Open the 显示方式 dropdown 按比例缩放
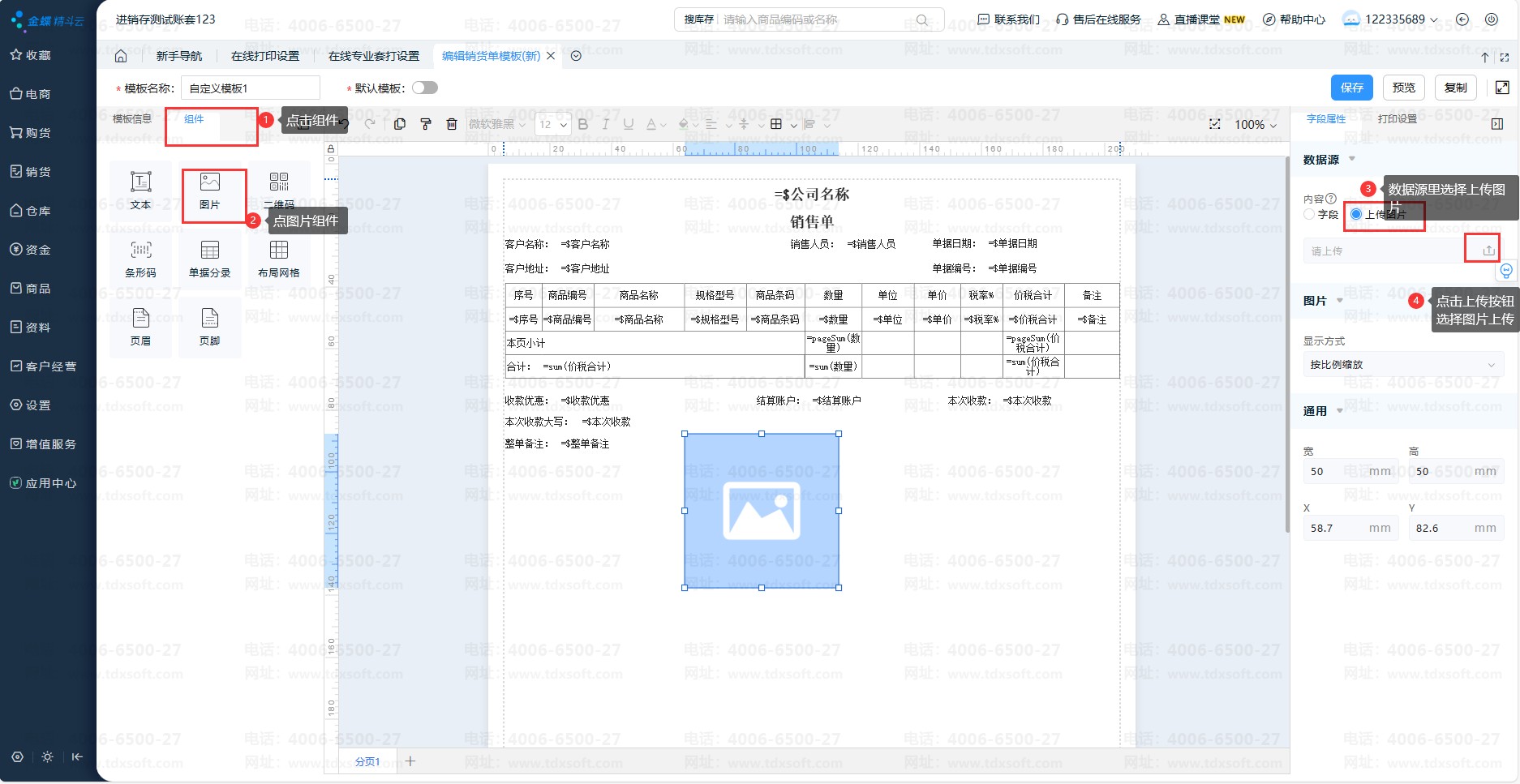Viewport: 1520px width, 784px height. click(x=1402, y=365)
